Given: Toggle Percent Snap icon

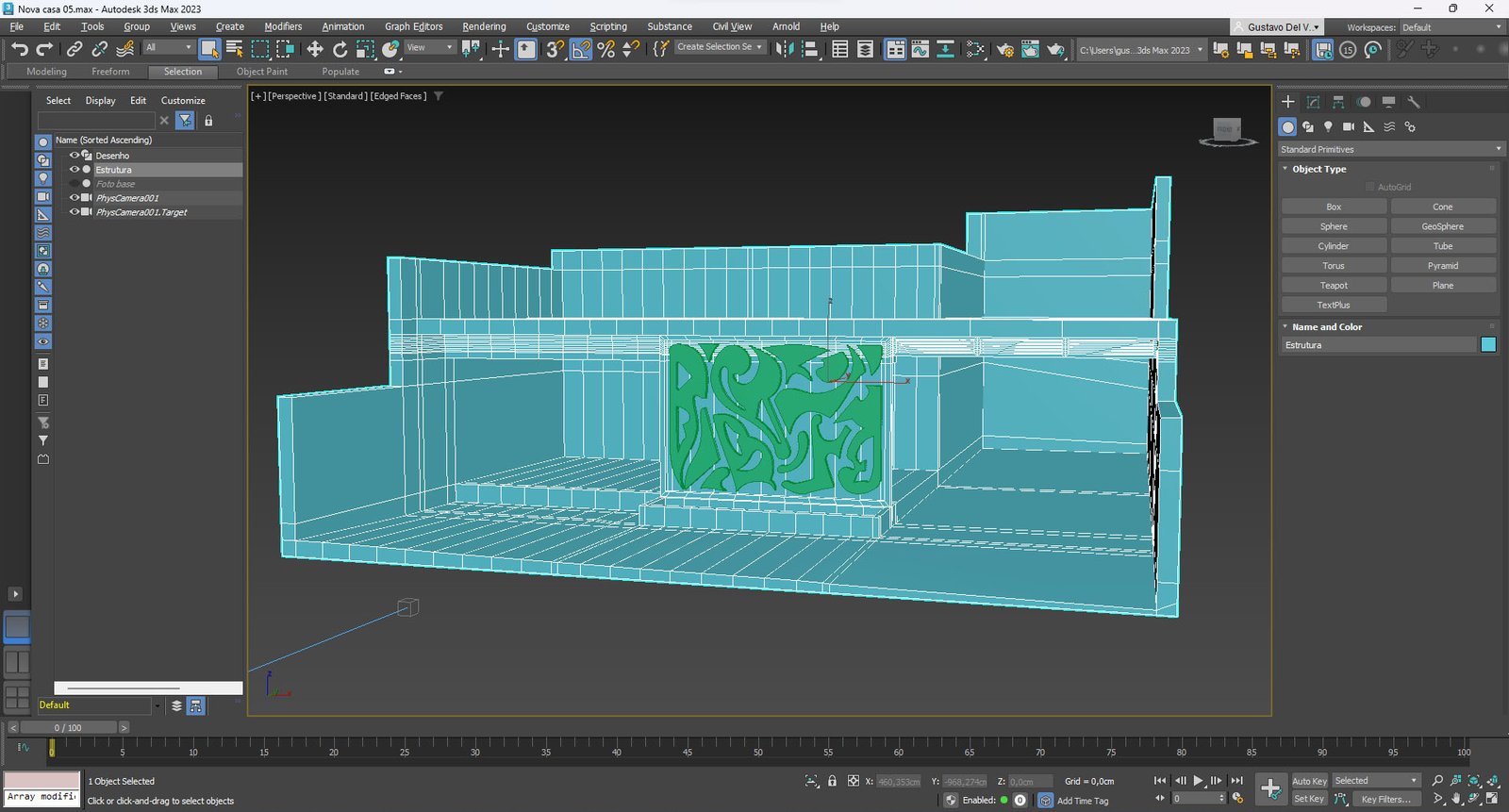Looking at the screenshot, I should pos(606,49).
